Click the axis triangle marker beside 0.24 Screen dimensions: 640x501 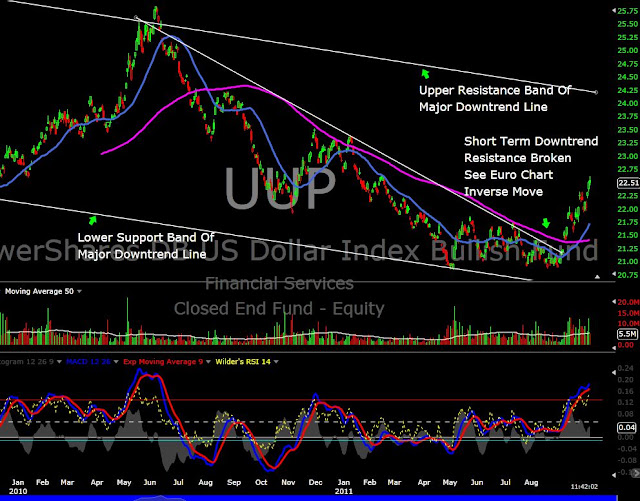click(x=614, y=372)
